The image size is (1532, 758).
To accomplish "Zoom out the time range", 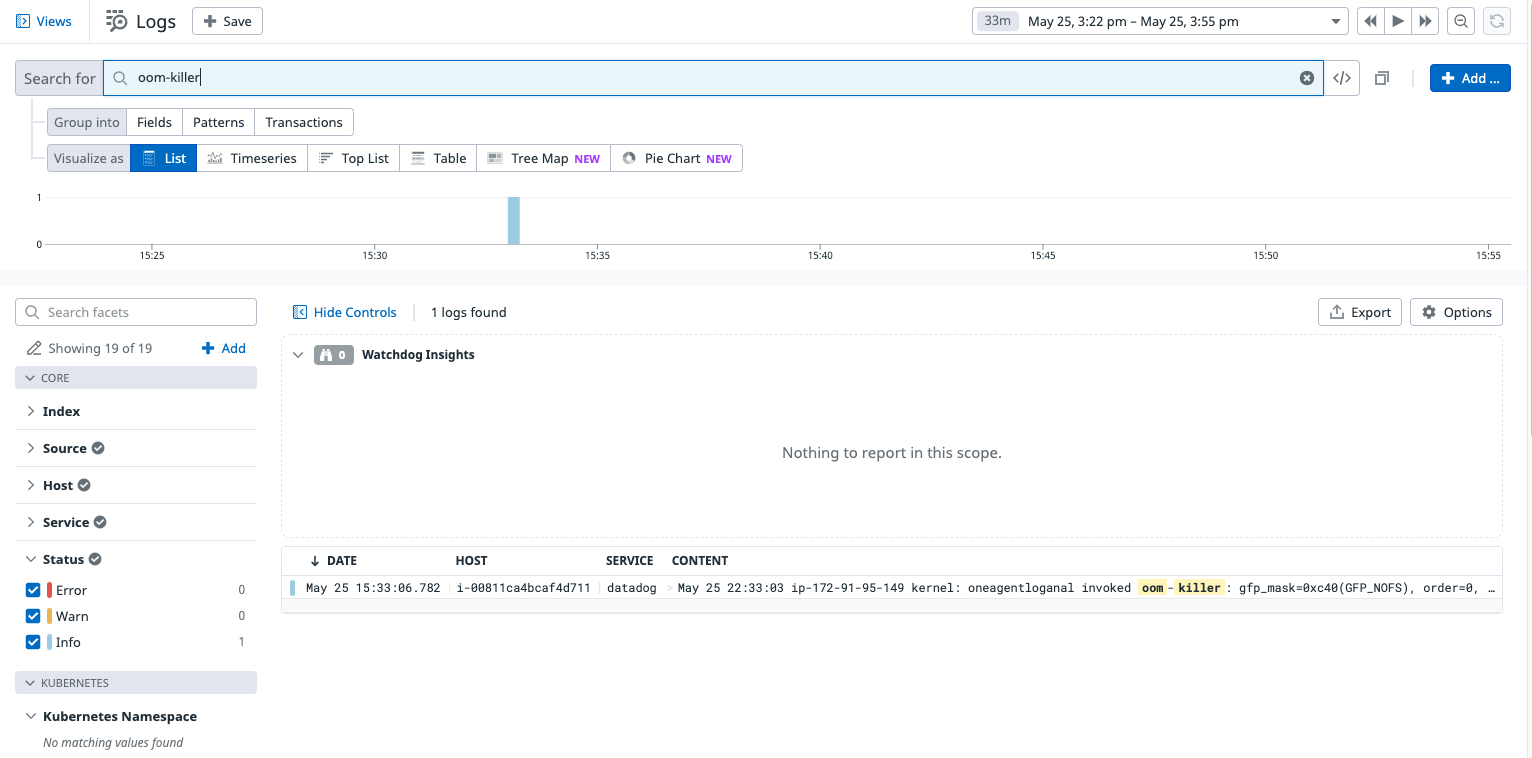I will click(1461, 21).
